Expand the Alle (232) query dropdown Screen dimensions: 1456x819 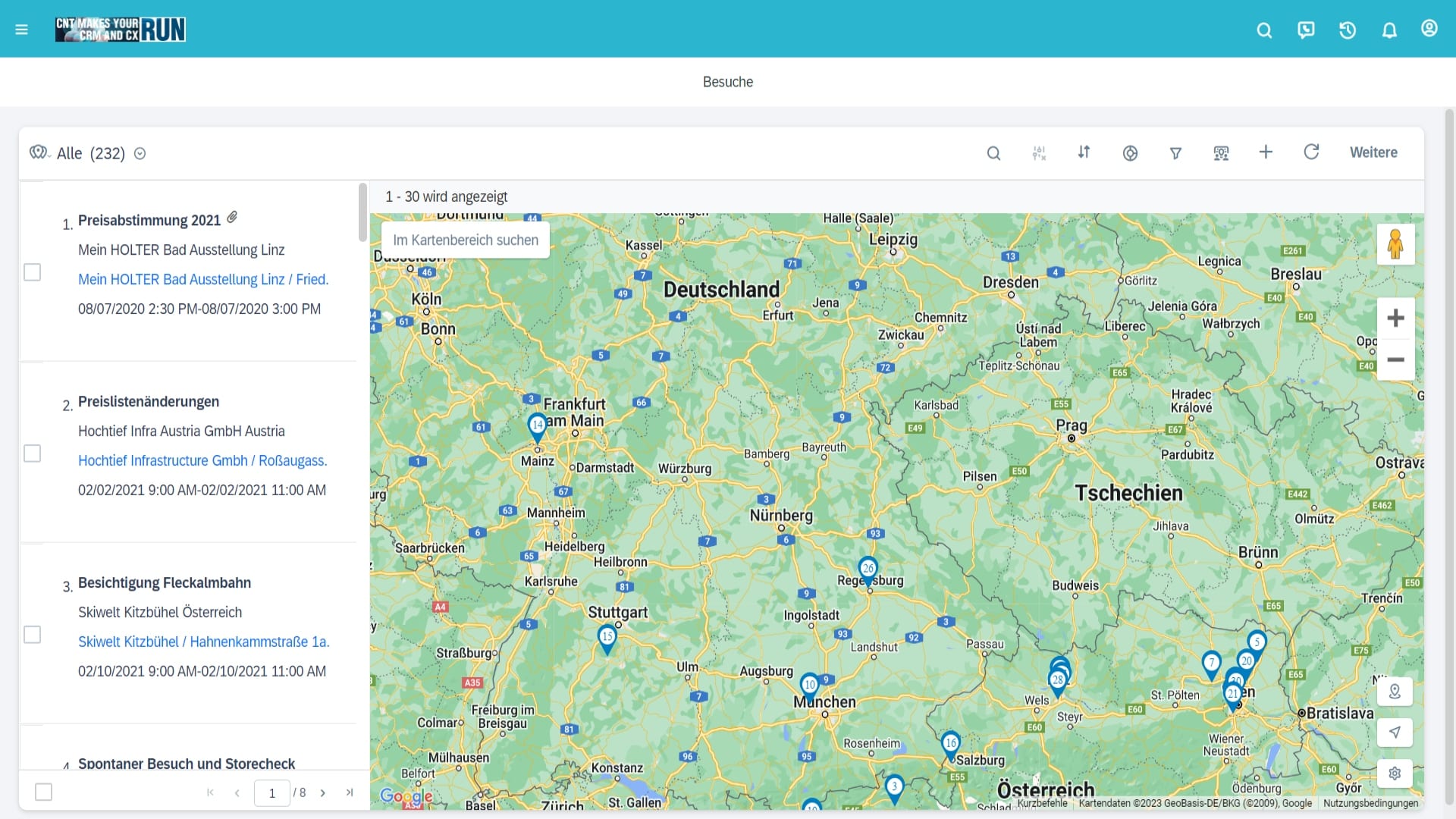(x=140, y=153)
